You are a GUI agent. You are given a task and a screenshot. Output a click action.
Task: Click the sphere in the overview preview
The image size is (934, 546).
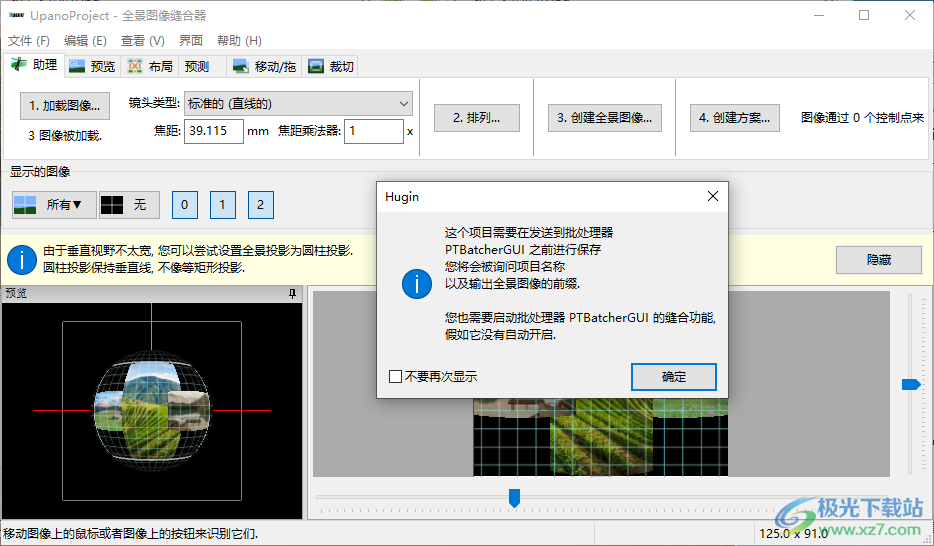(x=152, y=410)
